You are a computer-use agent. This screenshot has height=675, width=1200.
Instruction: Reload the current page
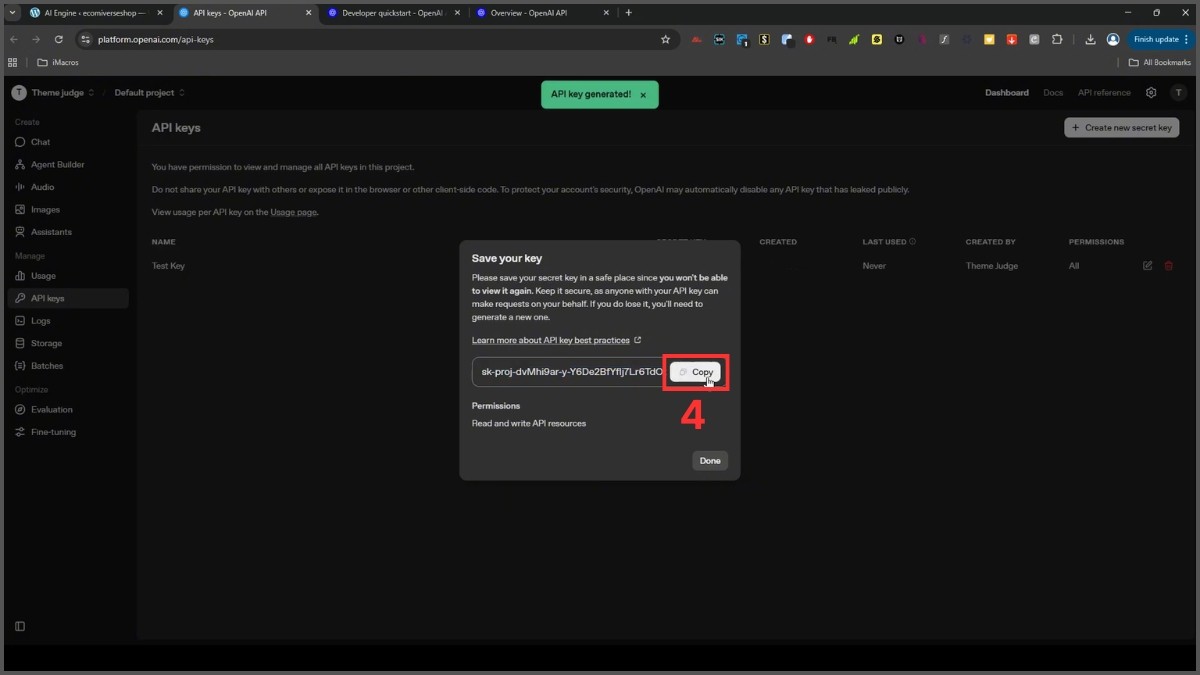point(58,39)
